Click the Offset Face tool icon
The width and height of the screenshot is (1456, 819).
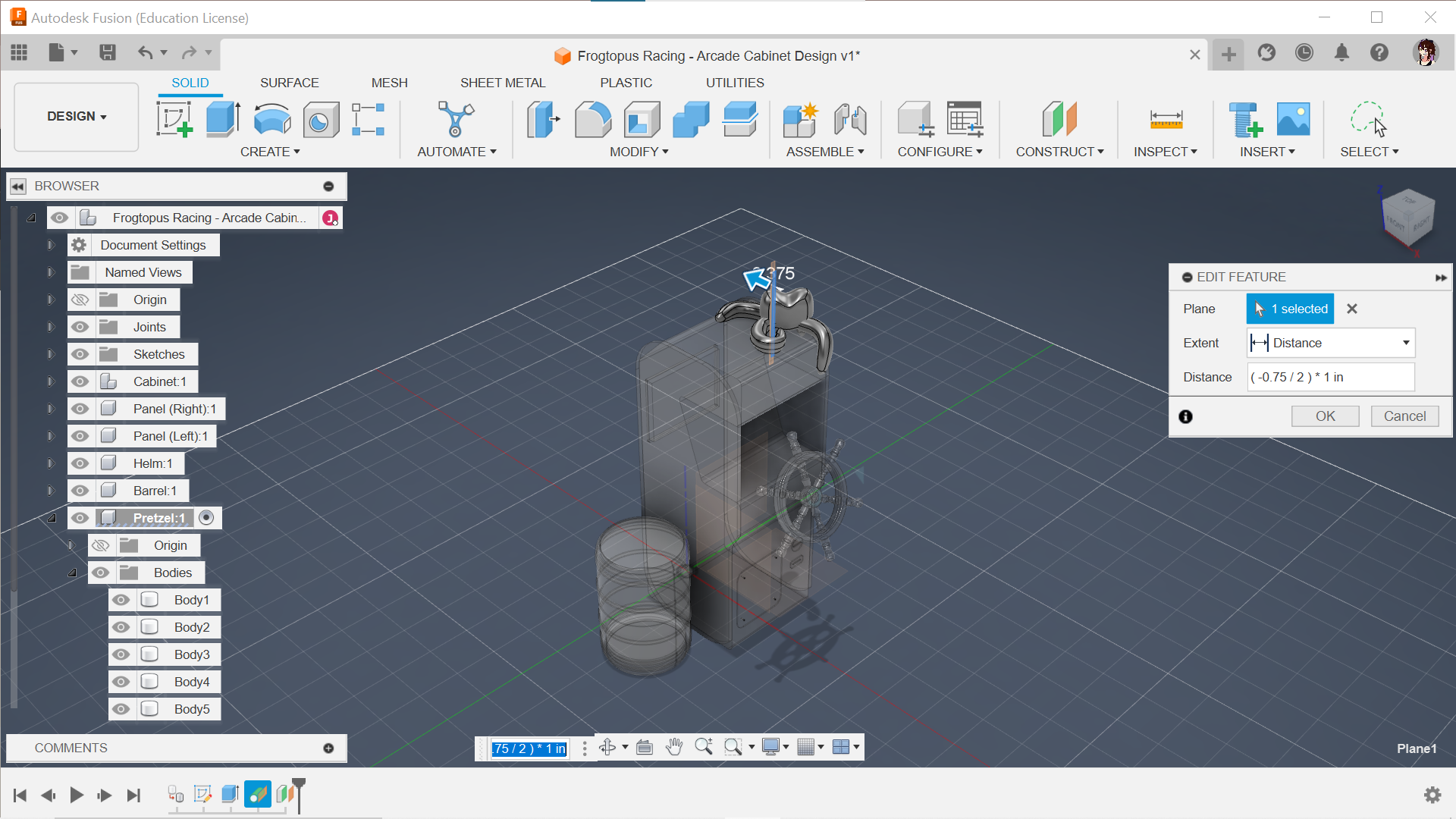740,120
